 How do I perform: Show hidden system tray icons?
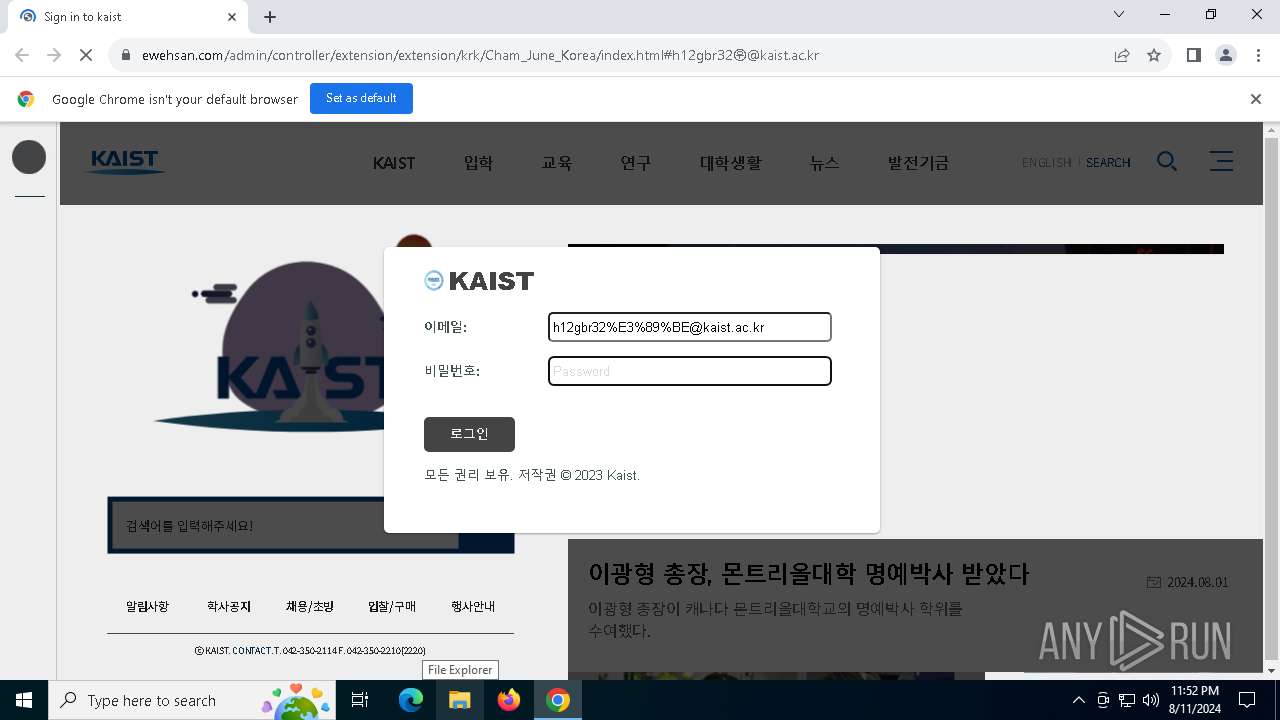1078,700
